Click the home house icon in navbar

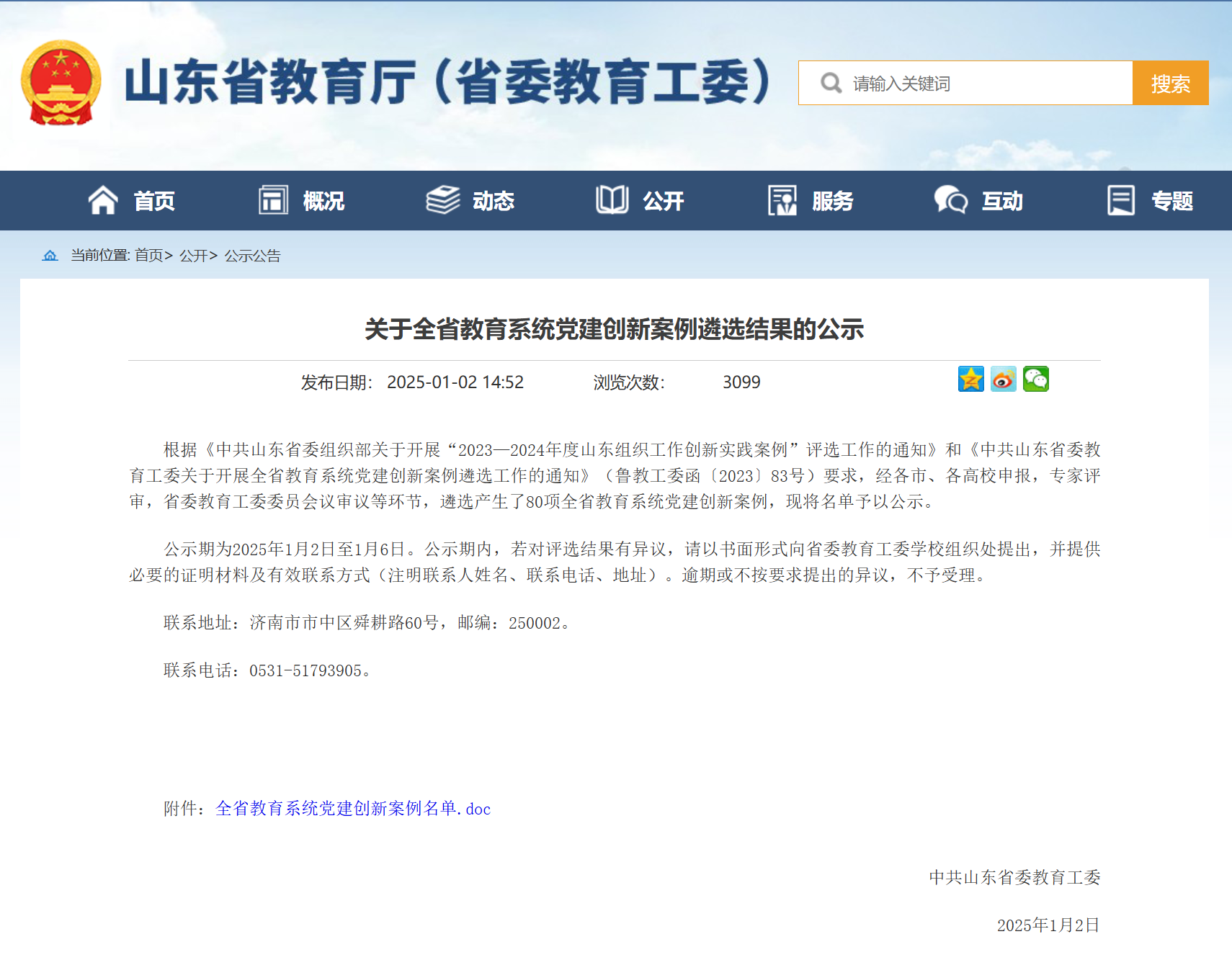pos(102,200)
